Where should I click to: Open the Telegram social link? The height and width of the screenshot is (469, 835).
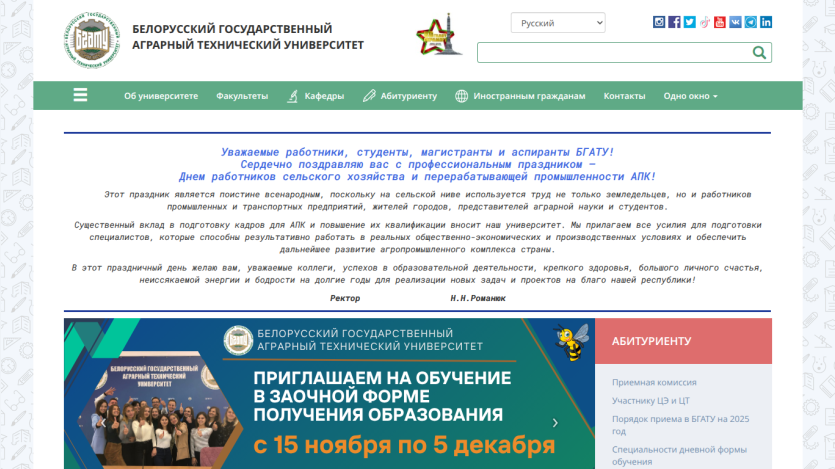pyautogui.click(x=750, y=22)
